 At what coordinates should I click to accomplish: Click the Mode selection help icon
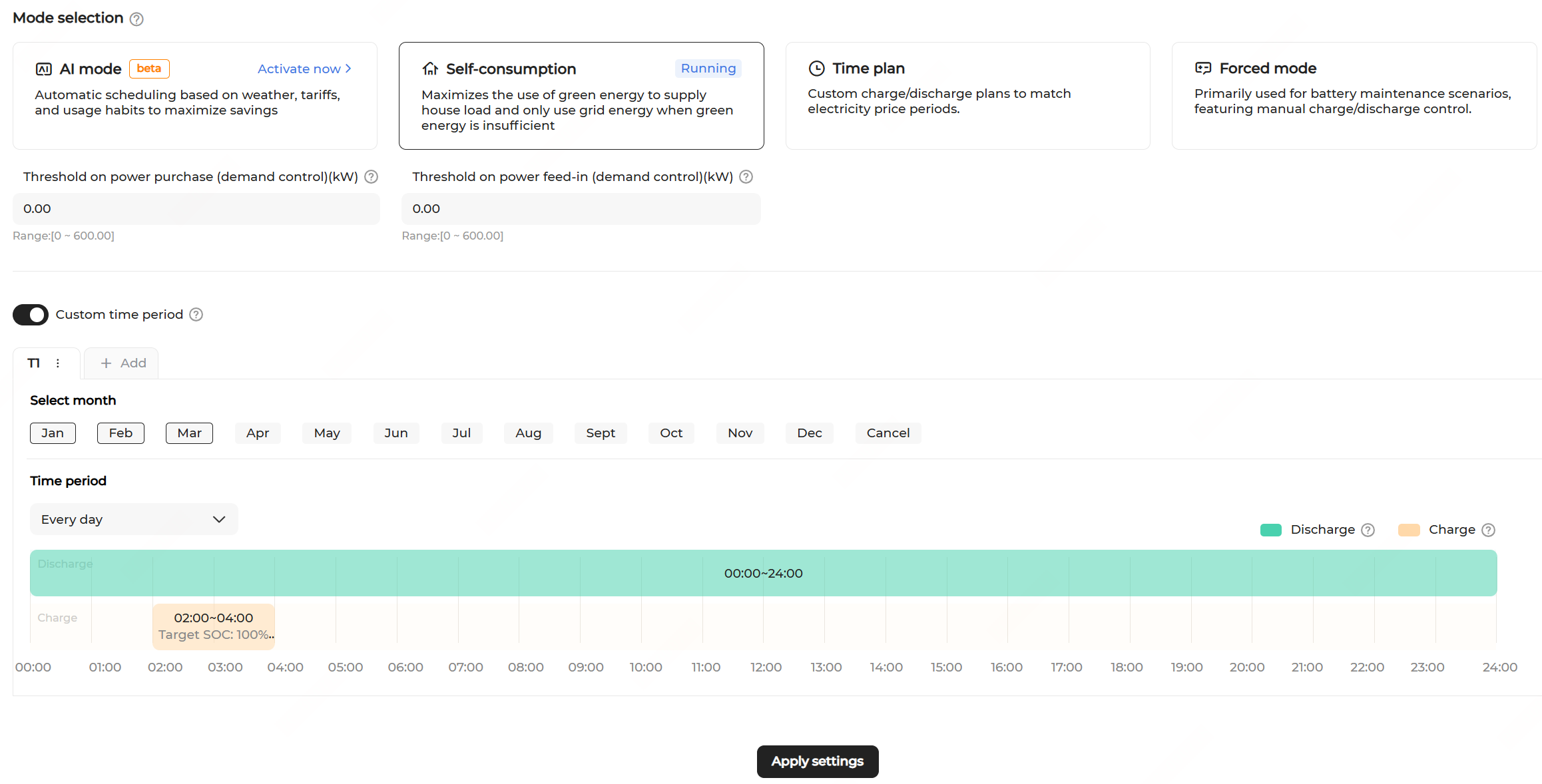136,19
